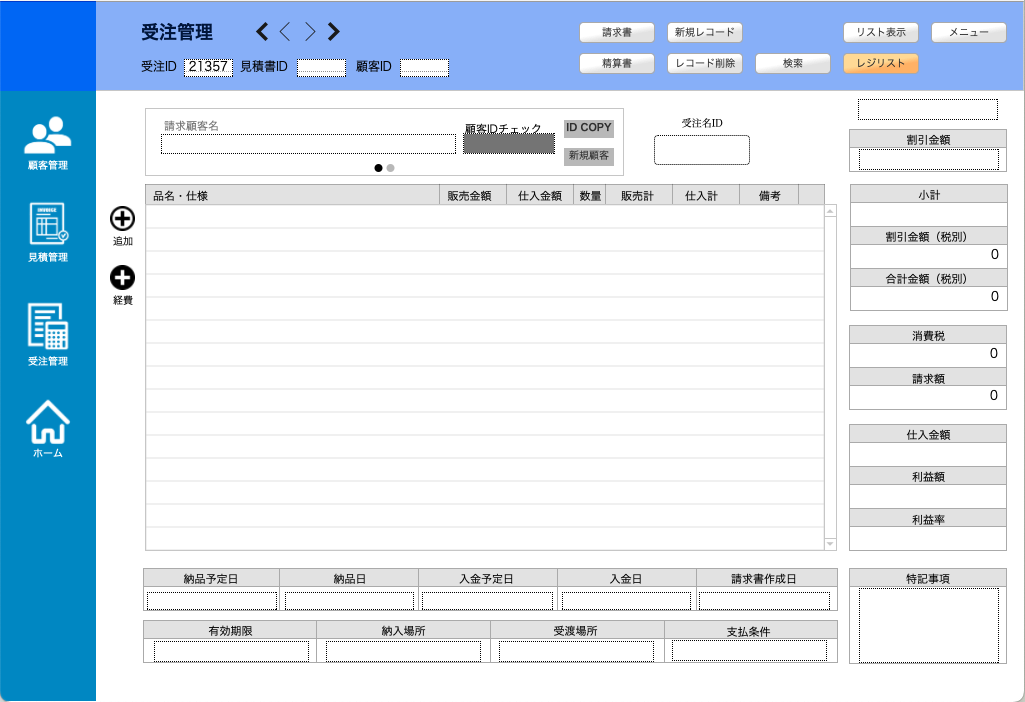The width and height of the screenshot is (1025, 702).
Task: Go to ホーム via house icon
Action: (48, 422)
